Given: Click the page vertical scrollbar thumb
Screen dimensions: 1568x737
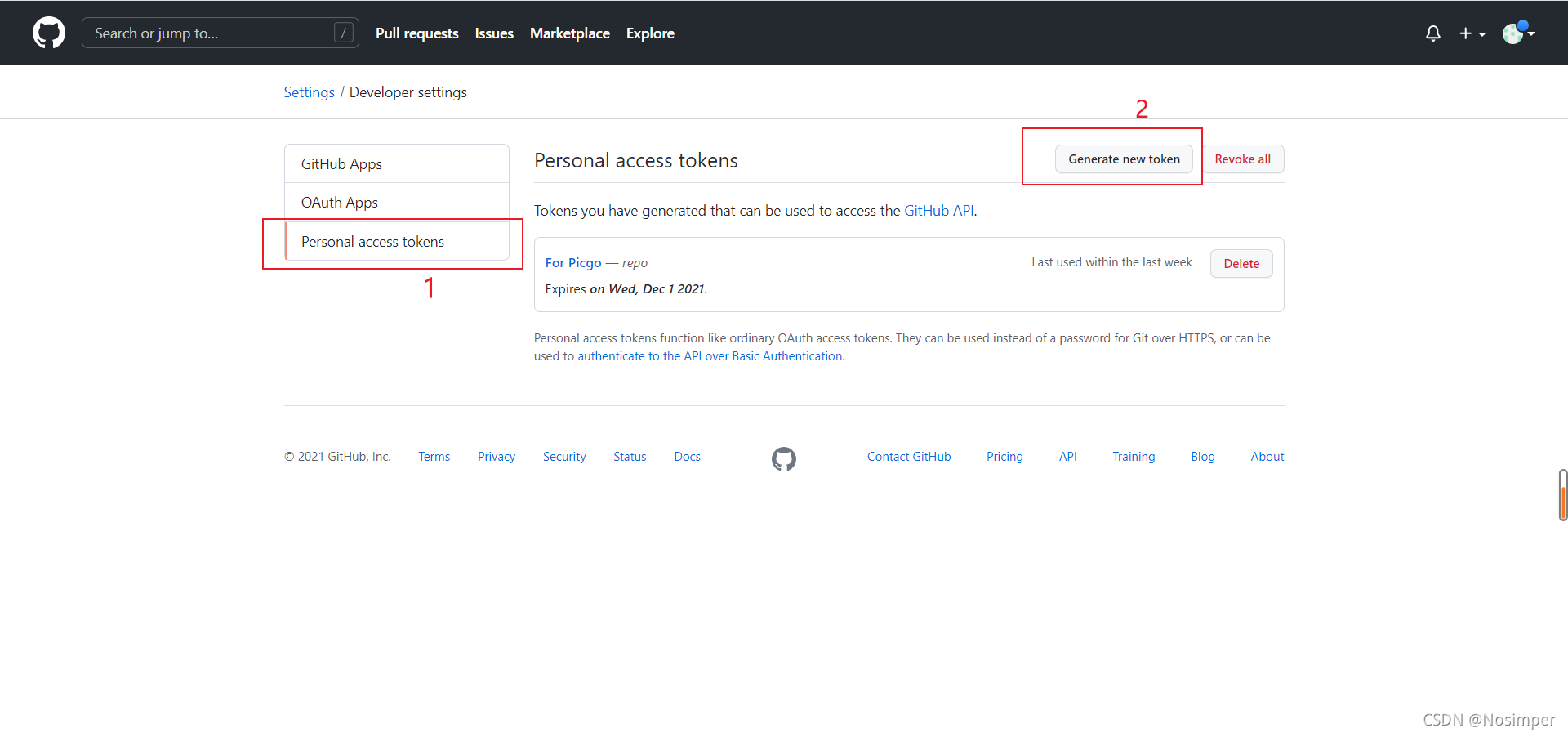Looking at the screenshot, I should coord(1563,495).
